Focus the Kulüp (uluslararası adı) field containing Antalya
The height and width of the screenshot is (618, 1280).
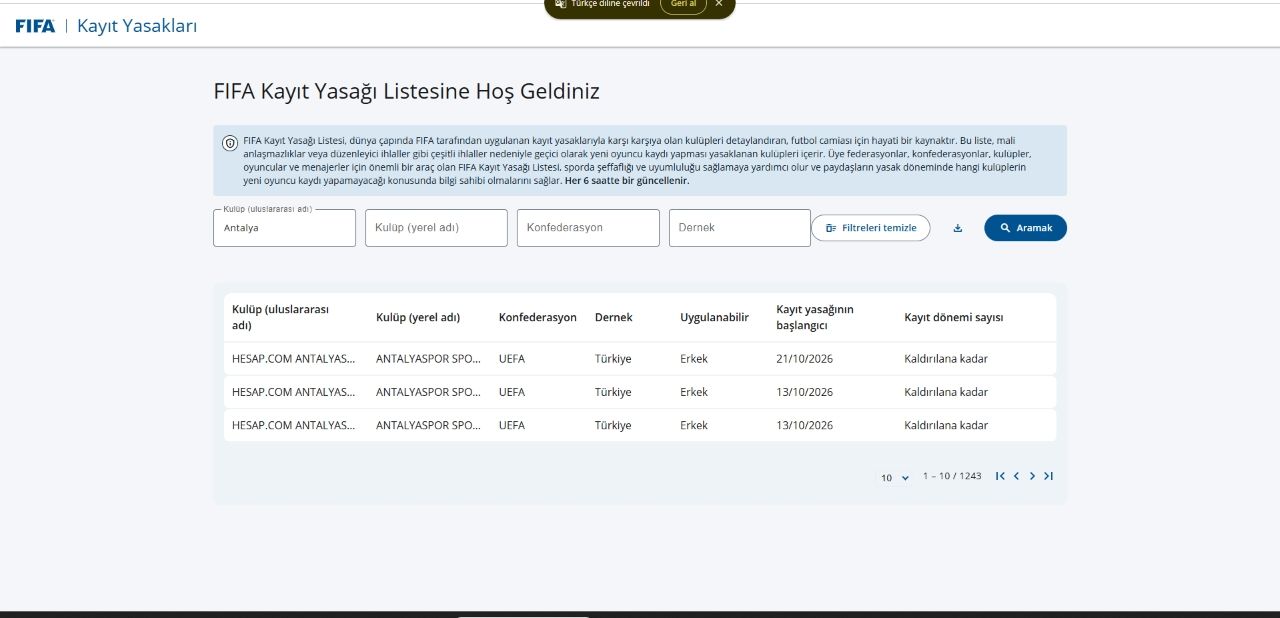pos(284,228)
